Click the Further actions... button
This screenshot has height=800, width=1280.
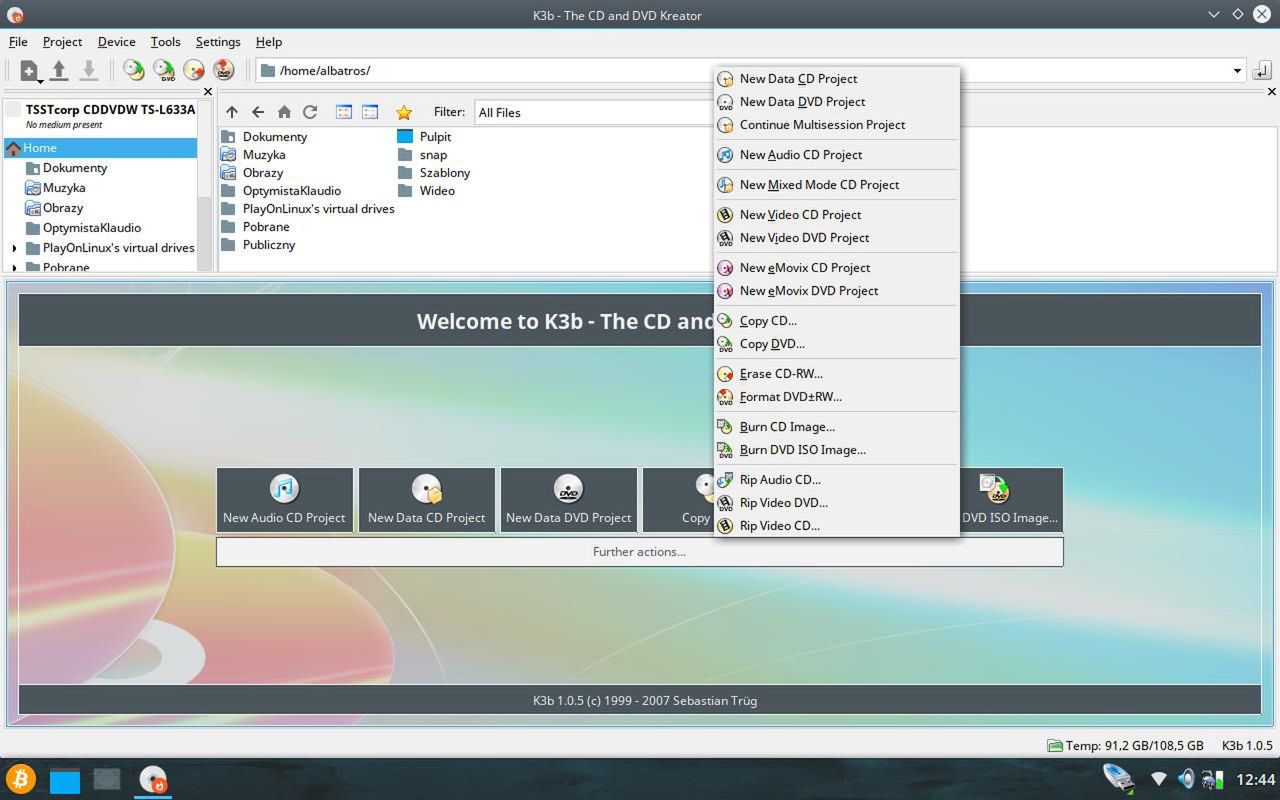click(639, 552)
